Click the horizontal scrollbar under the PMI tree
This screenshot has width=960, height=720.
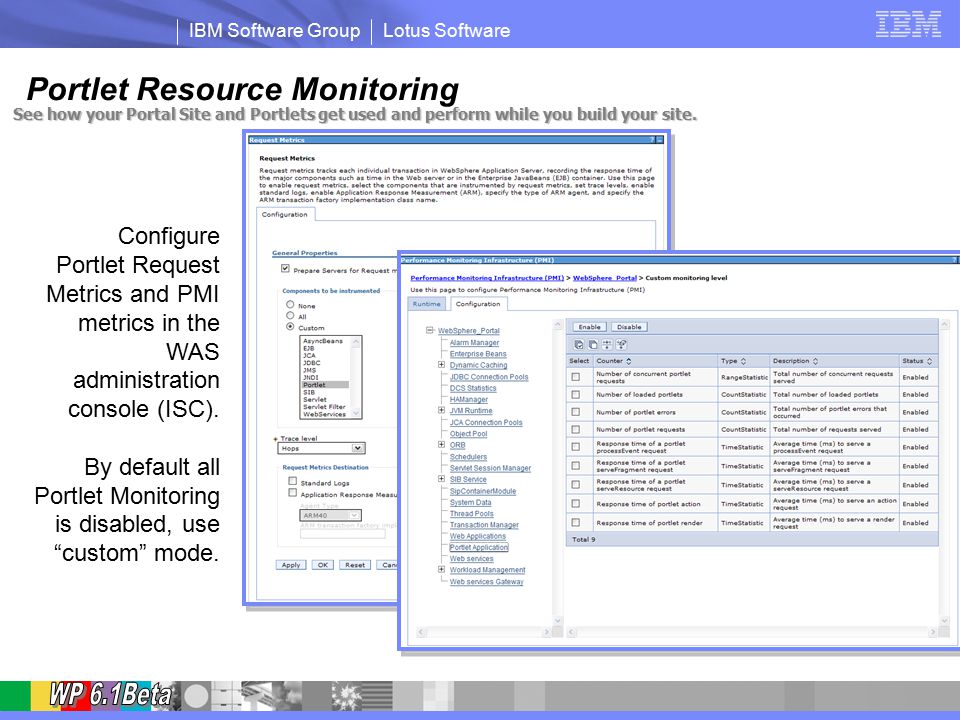[x=484, y=631]
